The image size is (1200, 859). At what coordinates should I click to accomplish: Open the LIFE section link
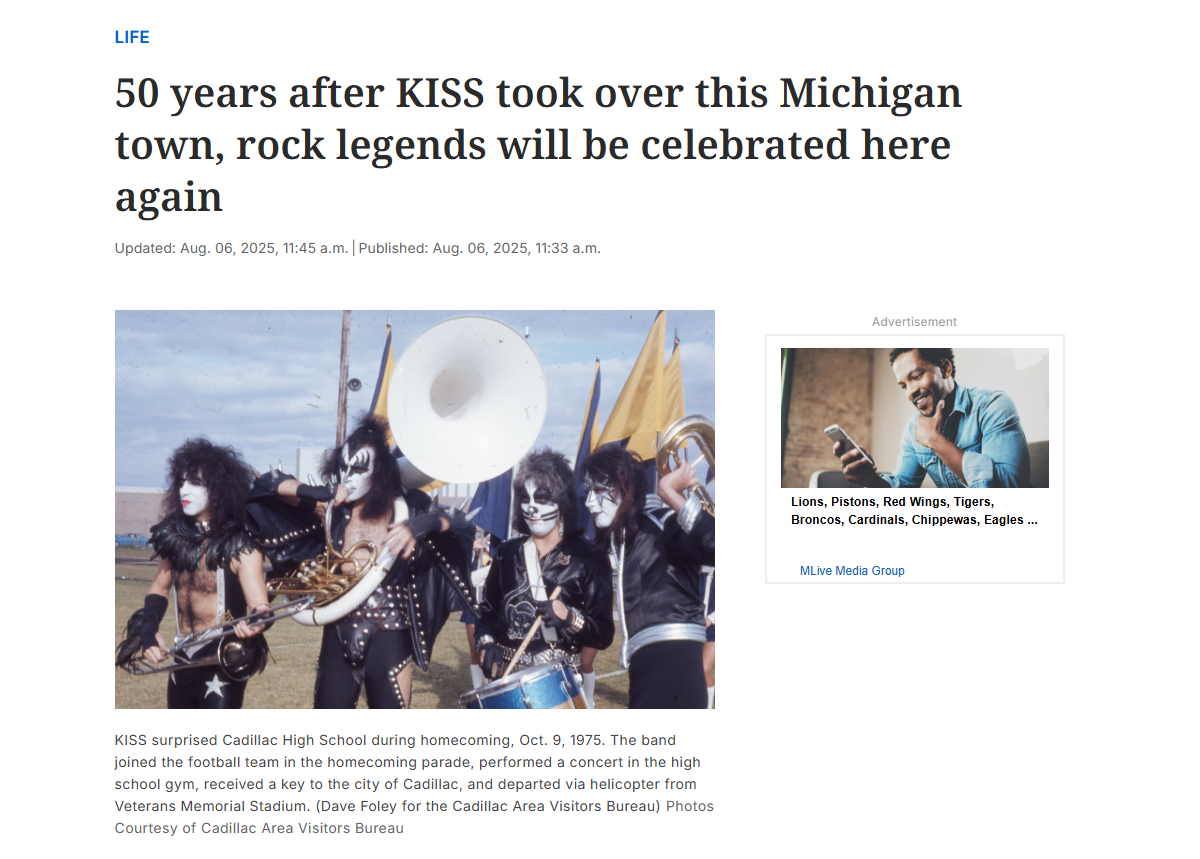pos(132,37)
